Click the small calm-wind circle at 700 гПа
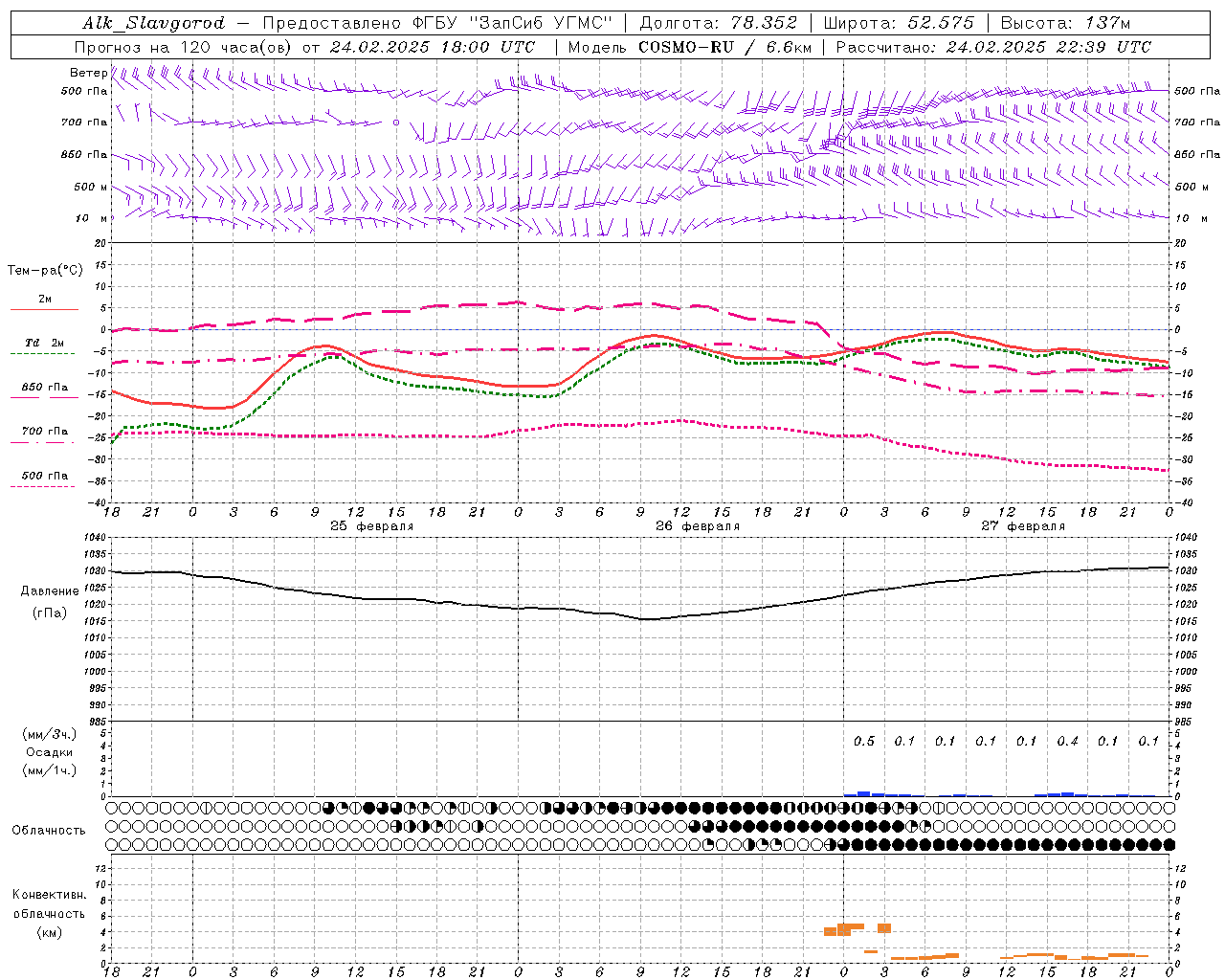Viewport: 1225px width, 980px height. pyautogui.click(x=395, y=122)
